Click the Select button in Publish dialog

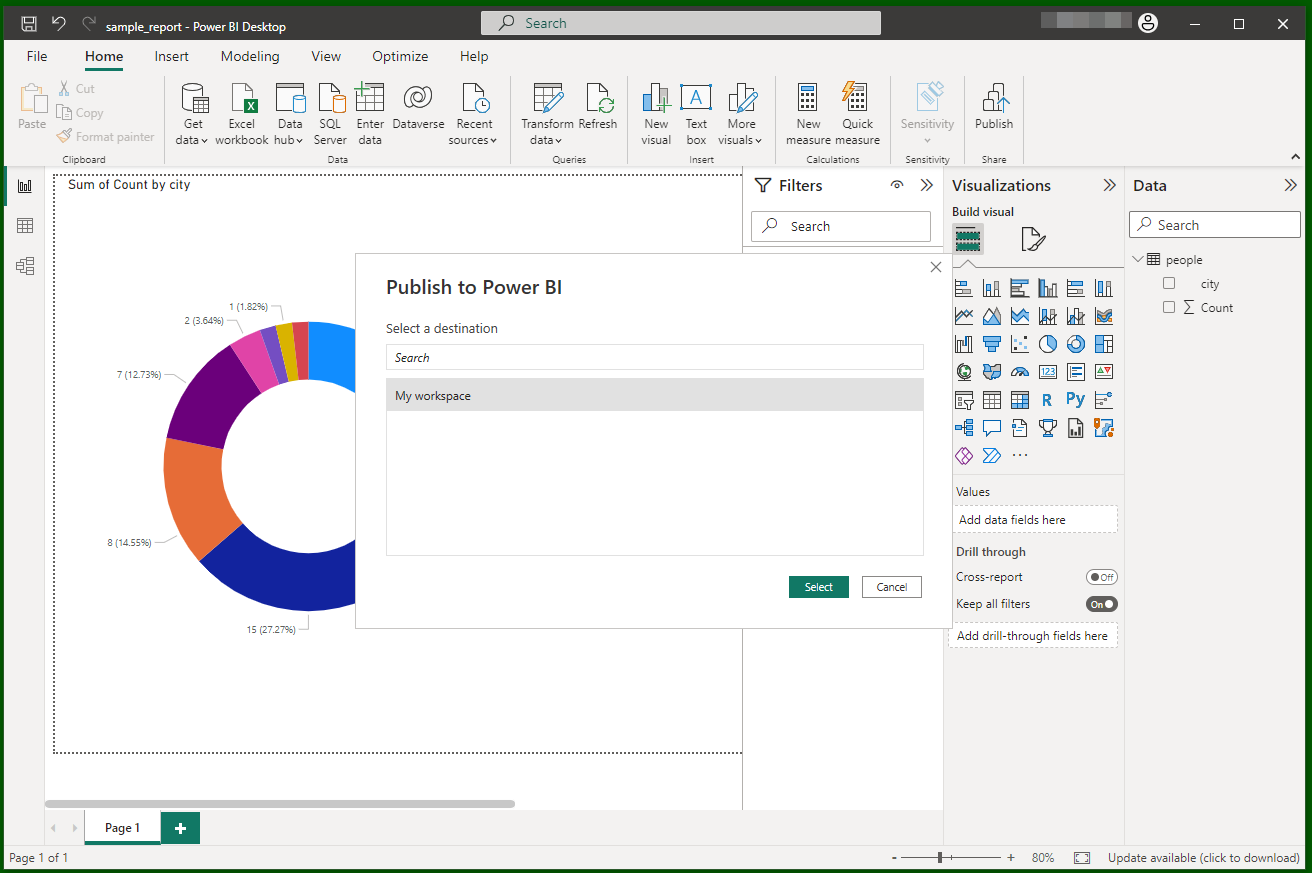818,587
